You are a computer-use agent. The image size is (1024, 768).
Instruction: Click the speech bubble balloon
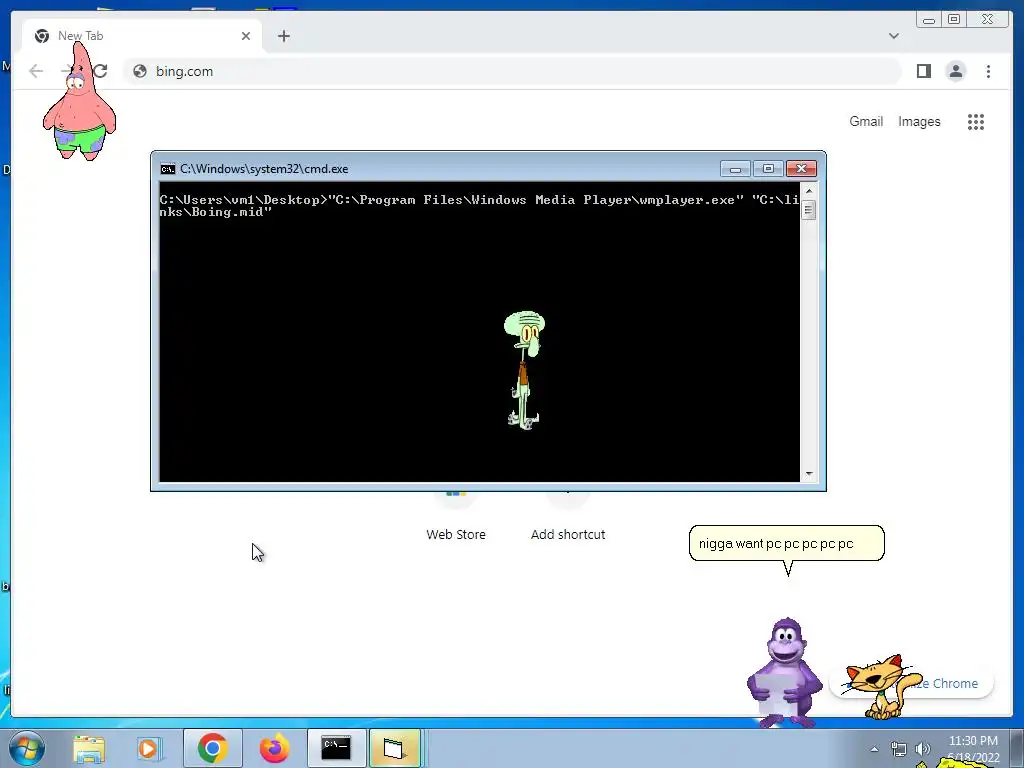786,543
